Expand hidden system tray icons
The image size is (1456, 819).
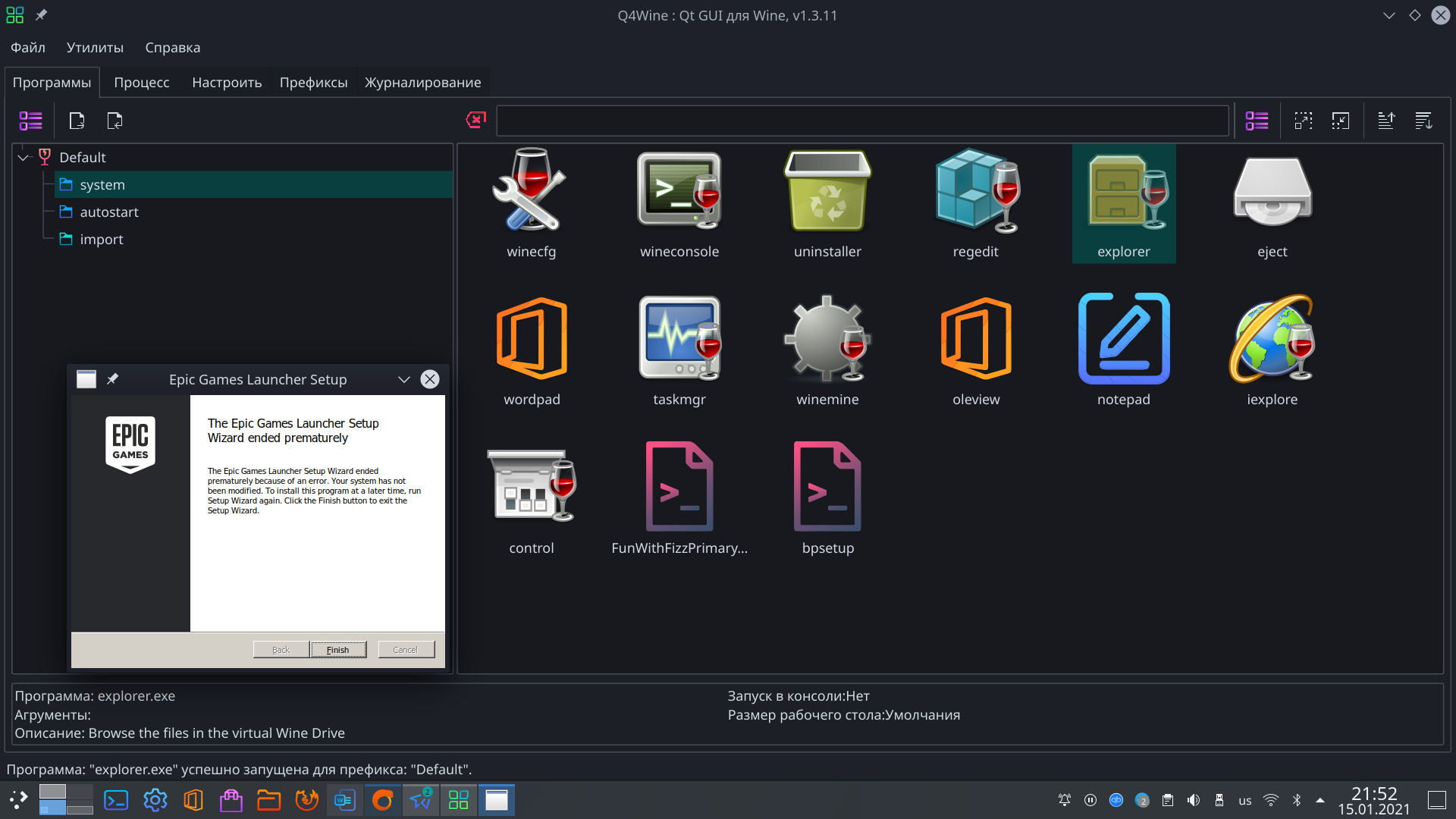pyautogui.click(x=1320, y=800)
